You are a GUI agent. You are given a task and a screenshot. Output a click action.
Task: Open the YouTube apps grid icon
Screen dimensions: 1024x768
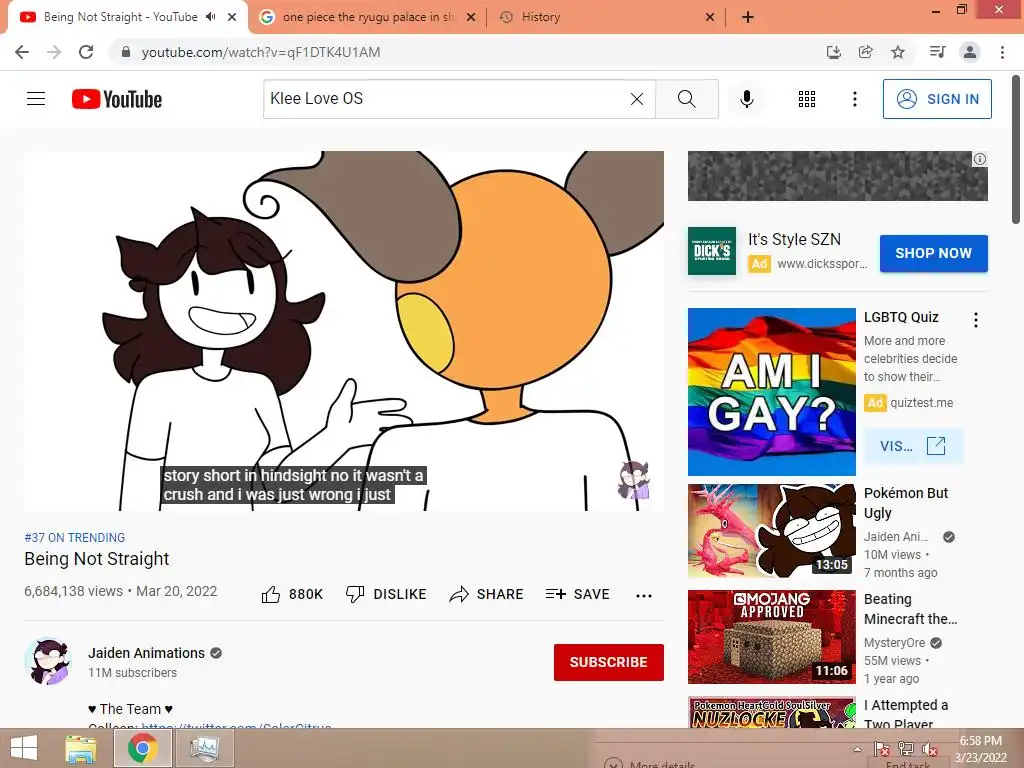pos(807,99)
